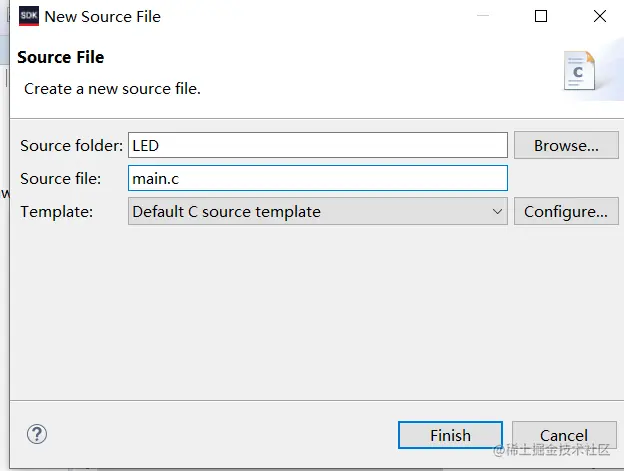Click the C source file banner icon

click(x=580, y=70)
